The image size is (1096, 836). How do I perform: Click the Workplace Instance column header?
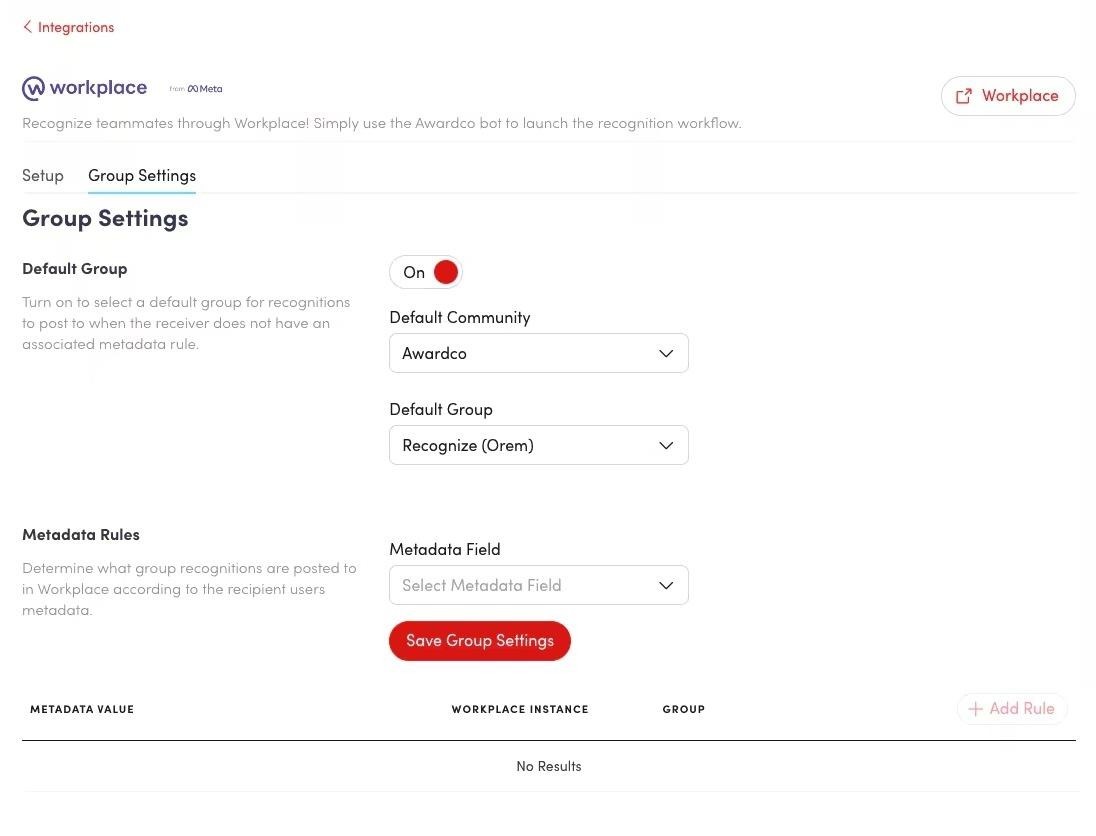(520, 709)
